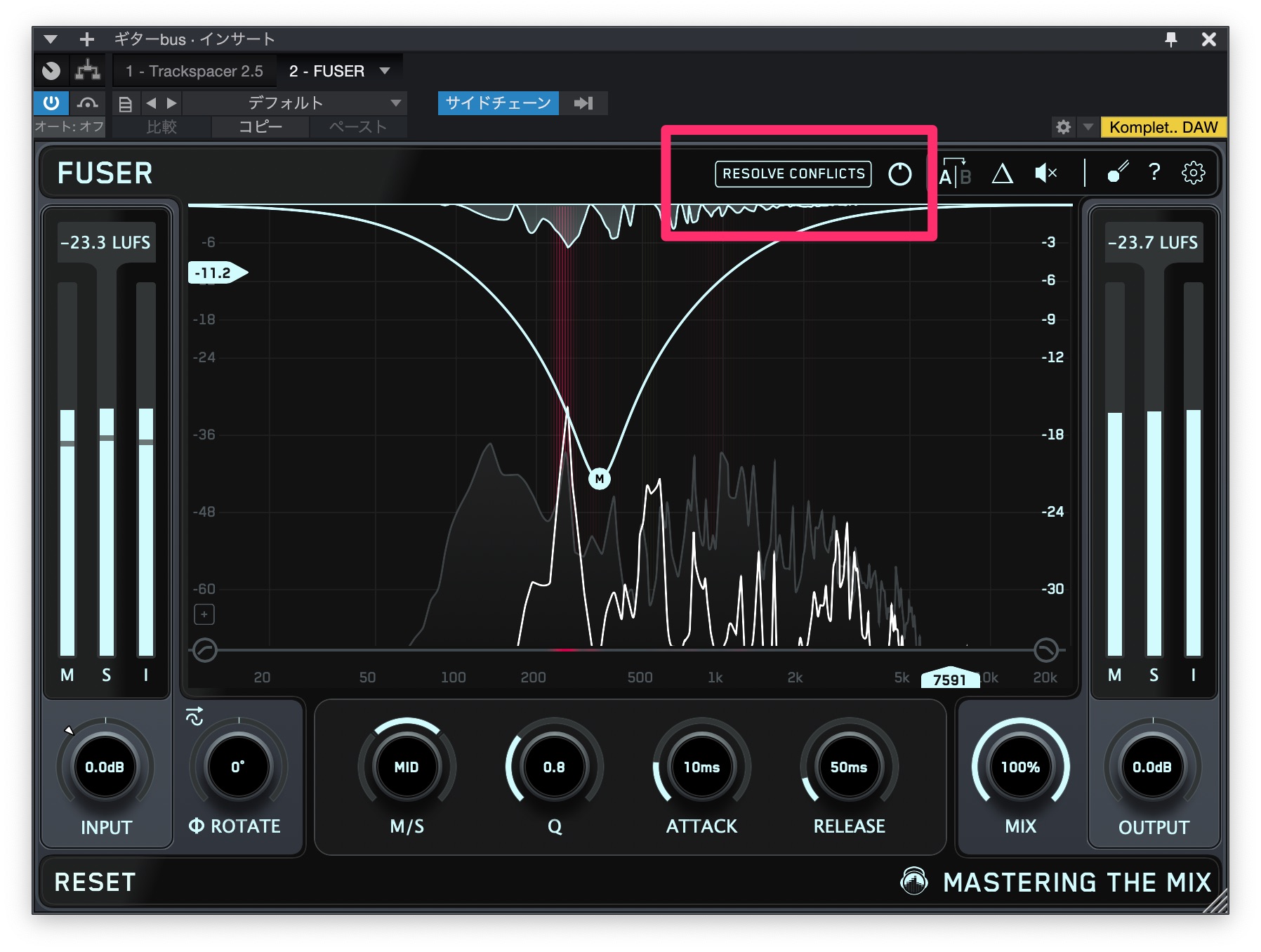Toggle the サイドチェーン sidechain button

pyautogui.click(x=498, y=103)
